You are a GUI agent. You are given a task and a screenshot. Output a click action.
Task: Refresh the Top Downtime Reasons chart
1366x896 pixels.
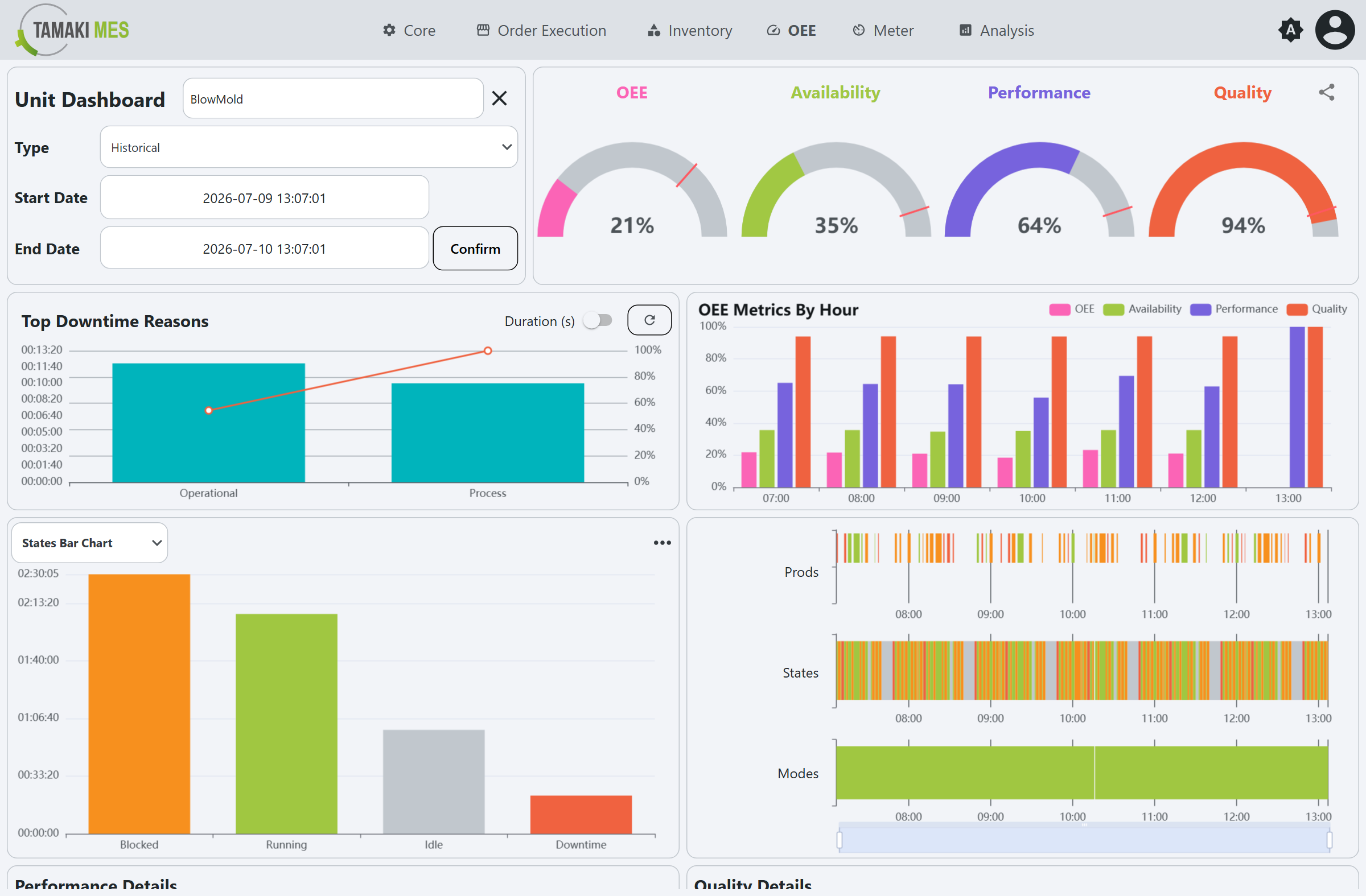tap(649, 320)
